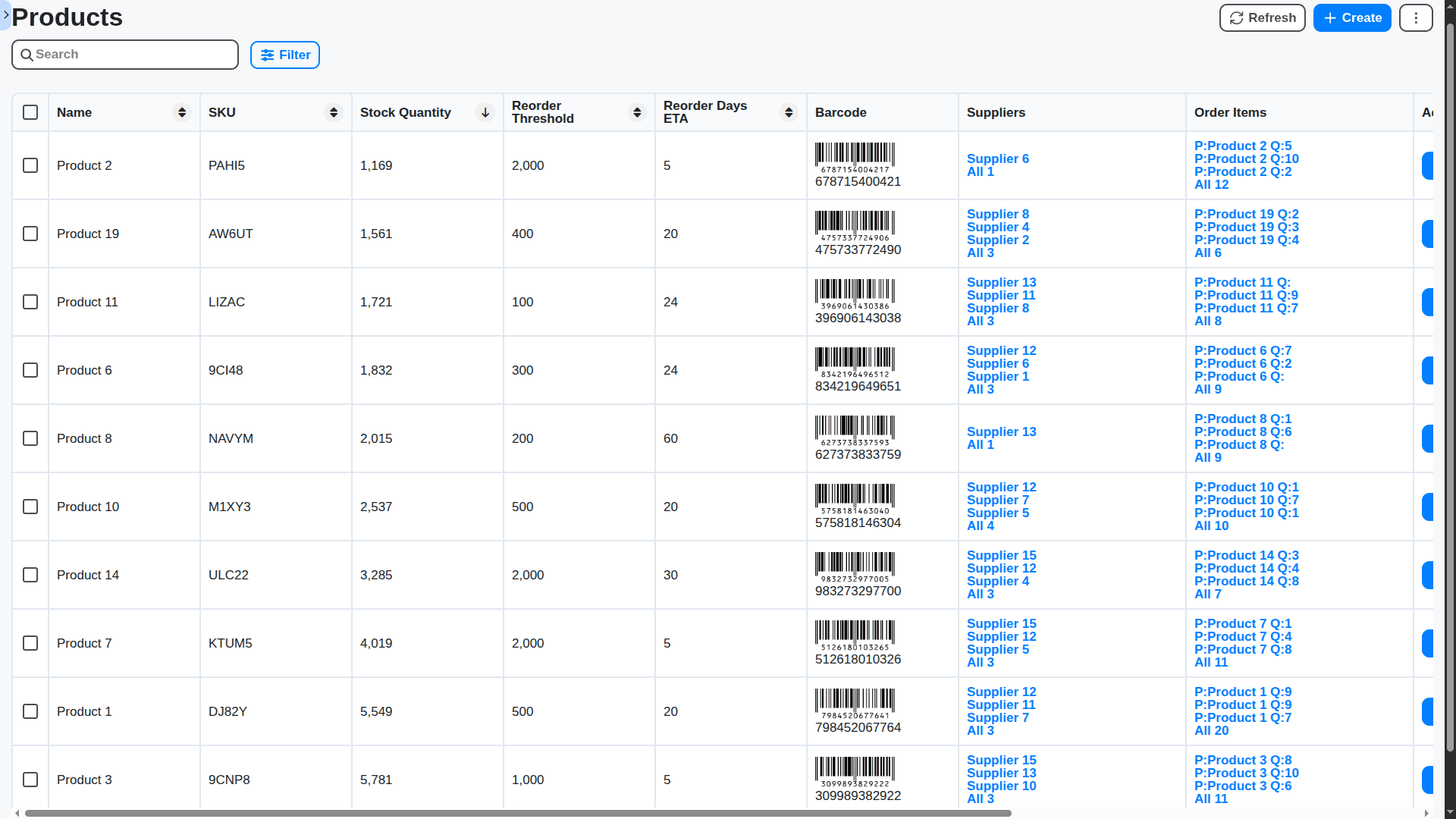Click the Create button
1456x819 pixels.
pyautogui.click(x=1352, y=17)
